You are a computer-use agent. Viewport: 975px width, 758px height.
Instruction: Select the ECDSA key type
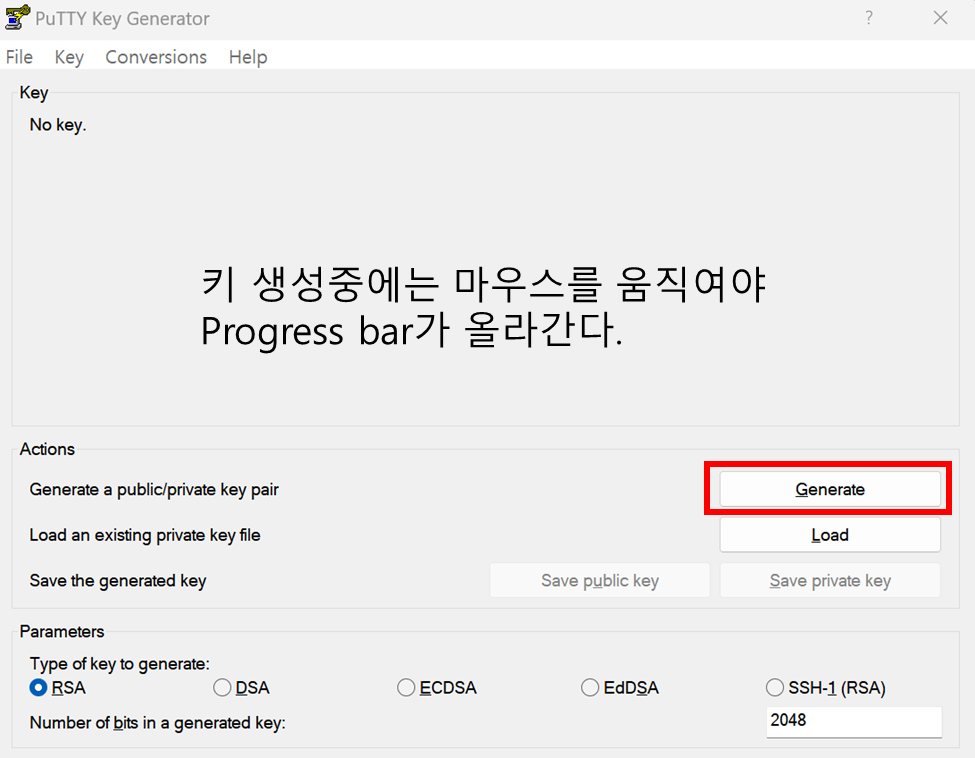(x=437, y=688)
